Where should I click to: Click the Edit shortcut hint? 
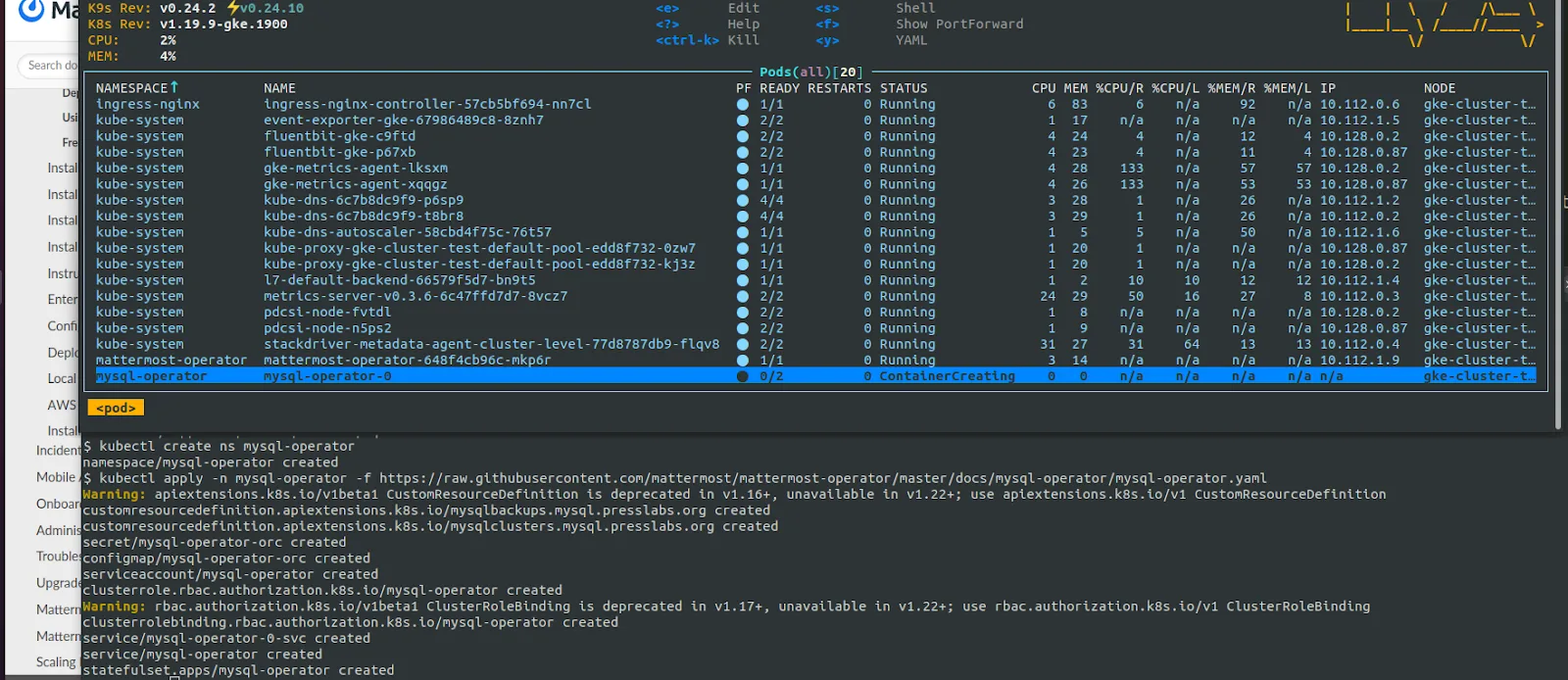[743, 8]
